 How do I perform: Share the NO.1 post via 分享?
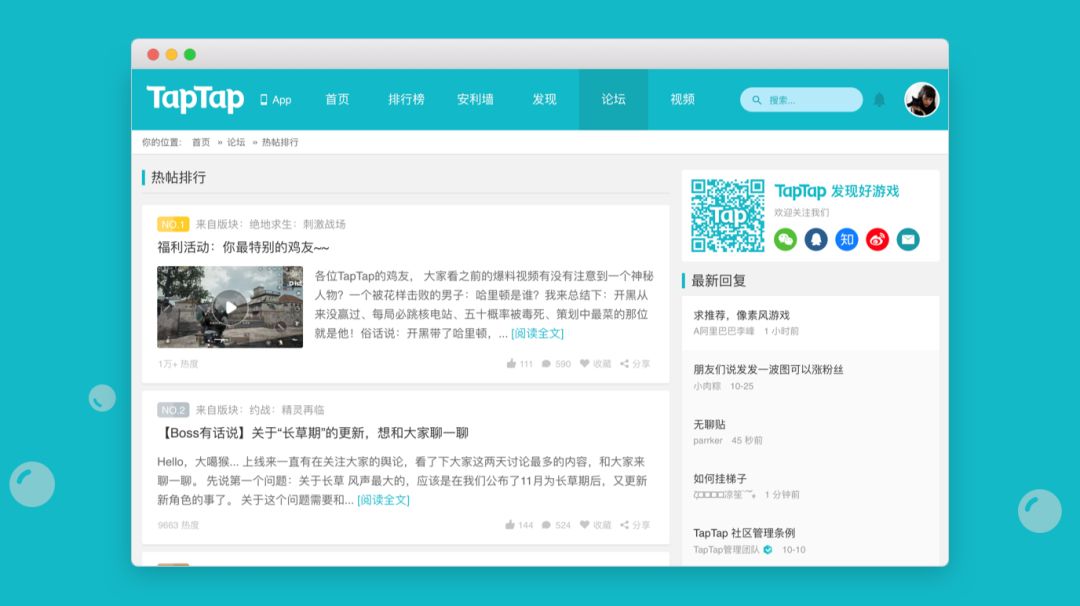635,364
